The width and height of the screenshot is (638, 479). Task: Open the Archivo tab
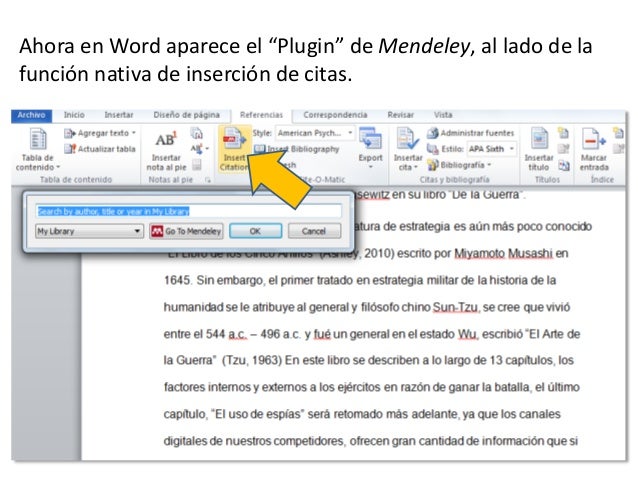tap(31, 115)
